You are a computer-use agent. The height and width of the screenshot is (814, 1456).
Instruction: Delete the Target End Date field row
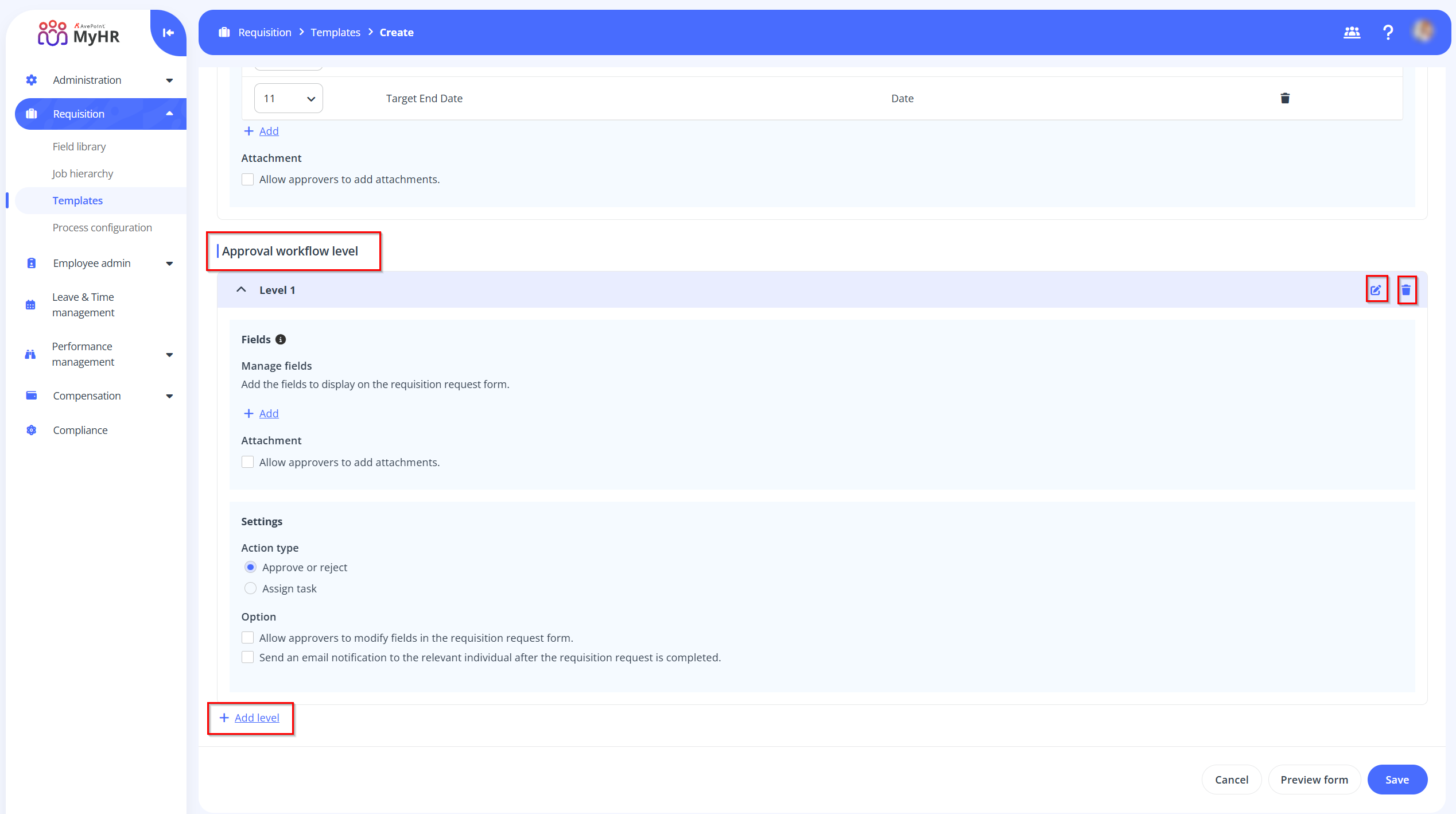click(x=1285, y=98)
